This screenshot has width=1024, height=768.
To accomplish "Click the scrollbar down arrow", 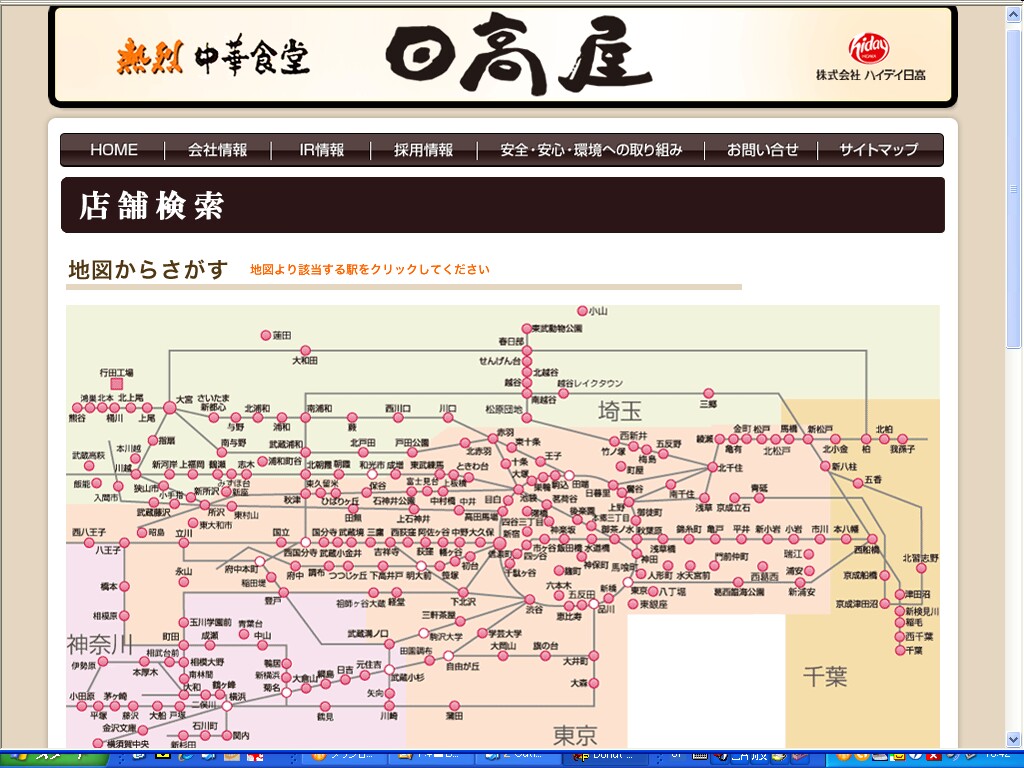I will pos(1014,739).
